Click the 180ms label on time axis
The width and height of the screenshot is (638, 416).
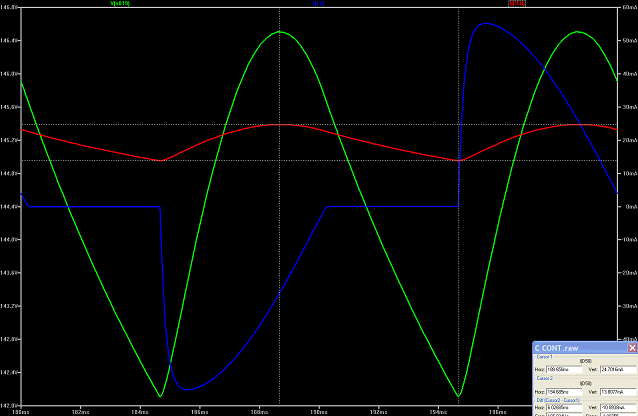(17, 410)
